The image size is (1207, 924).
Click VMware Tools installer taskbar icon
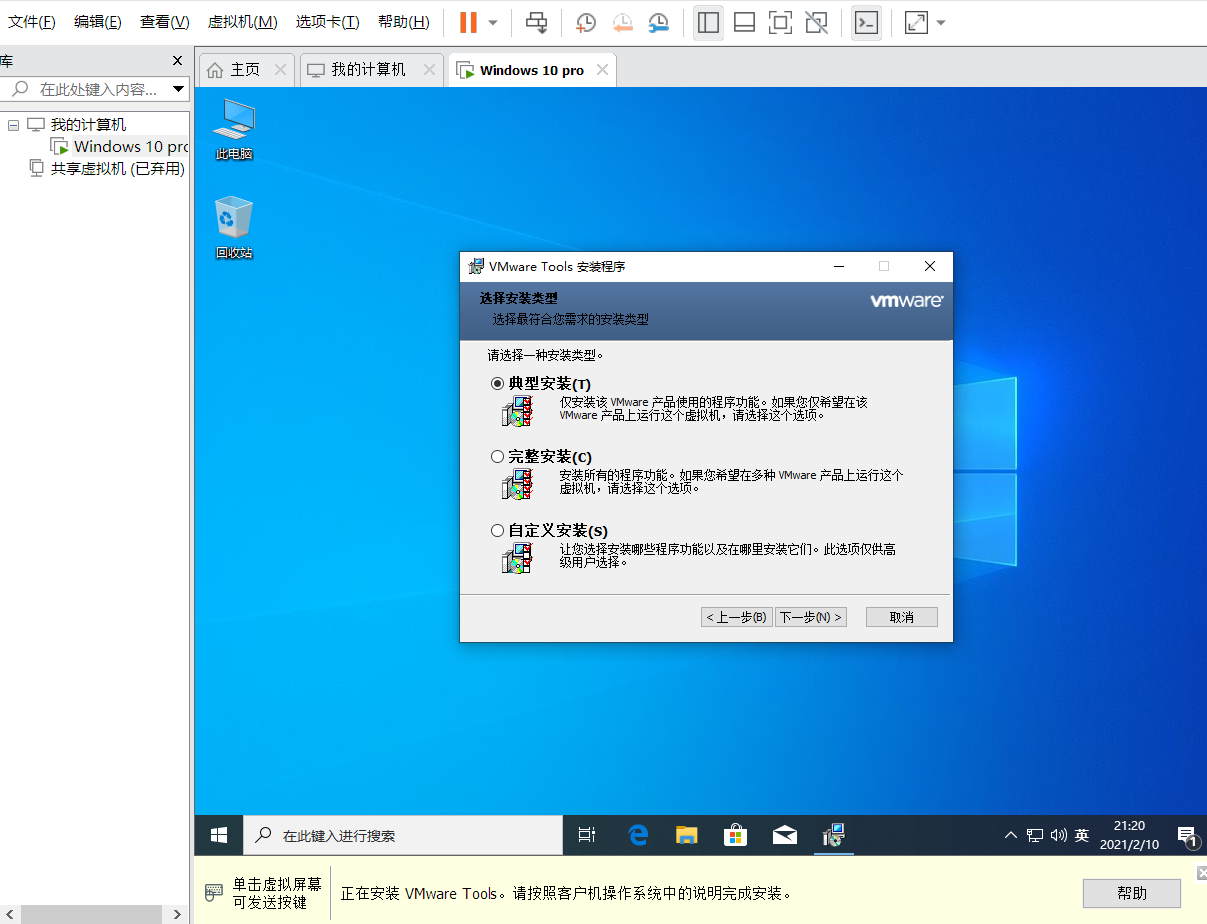click(x=833, y=835)
